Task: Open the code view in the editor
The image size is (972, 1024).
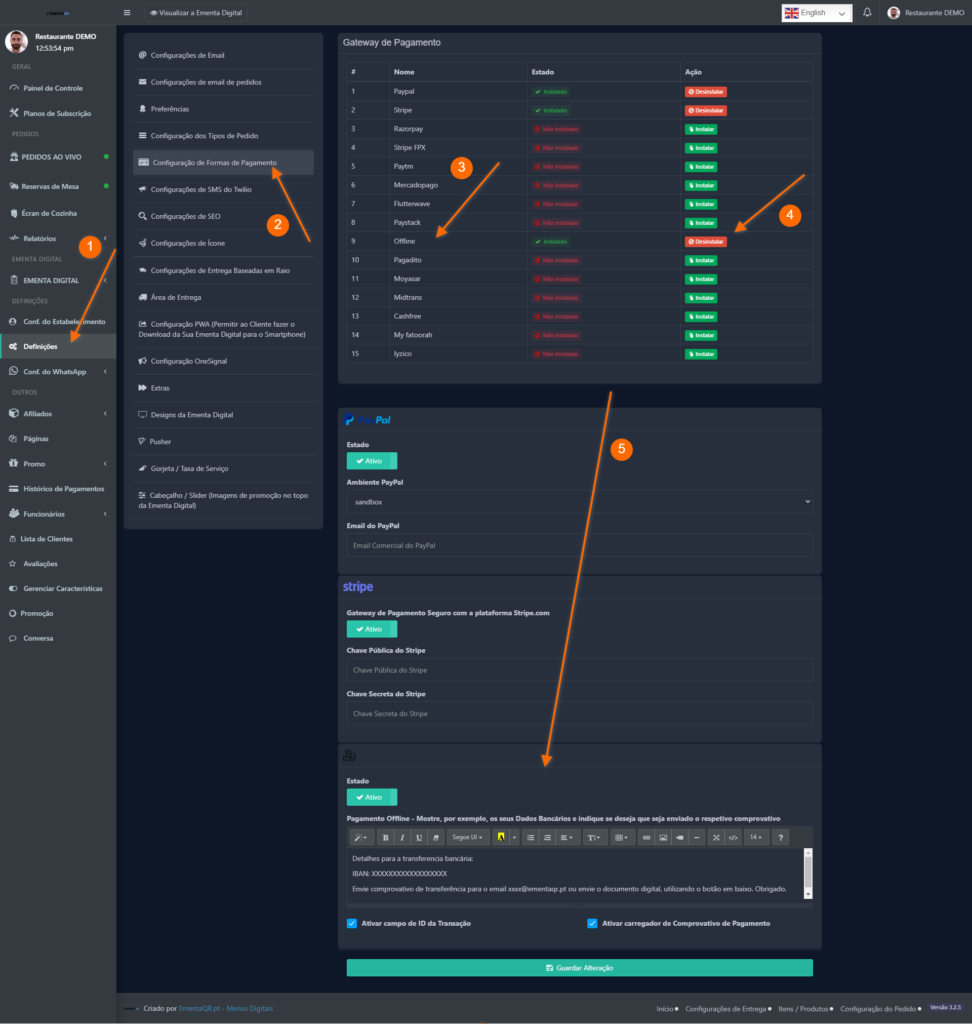Action: [x=732, y=837]
